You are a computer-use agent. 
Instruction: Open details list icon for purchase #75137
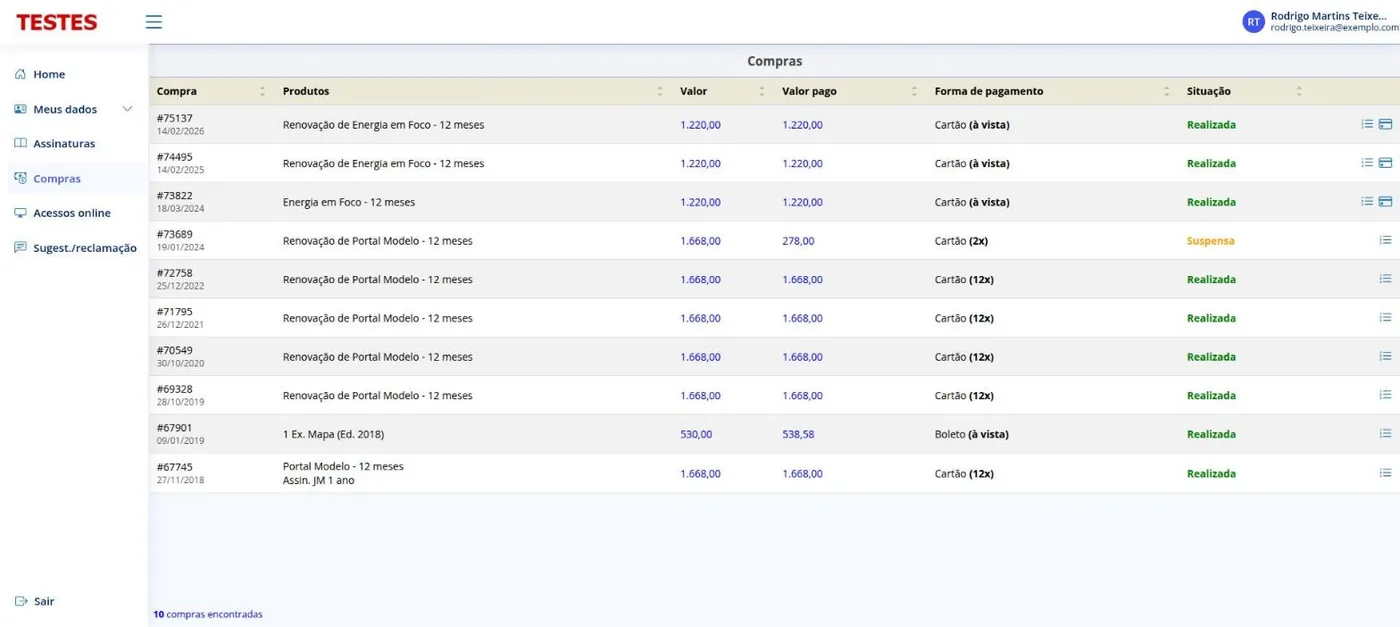tap(1367, 124)
